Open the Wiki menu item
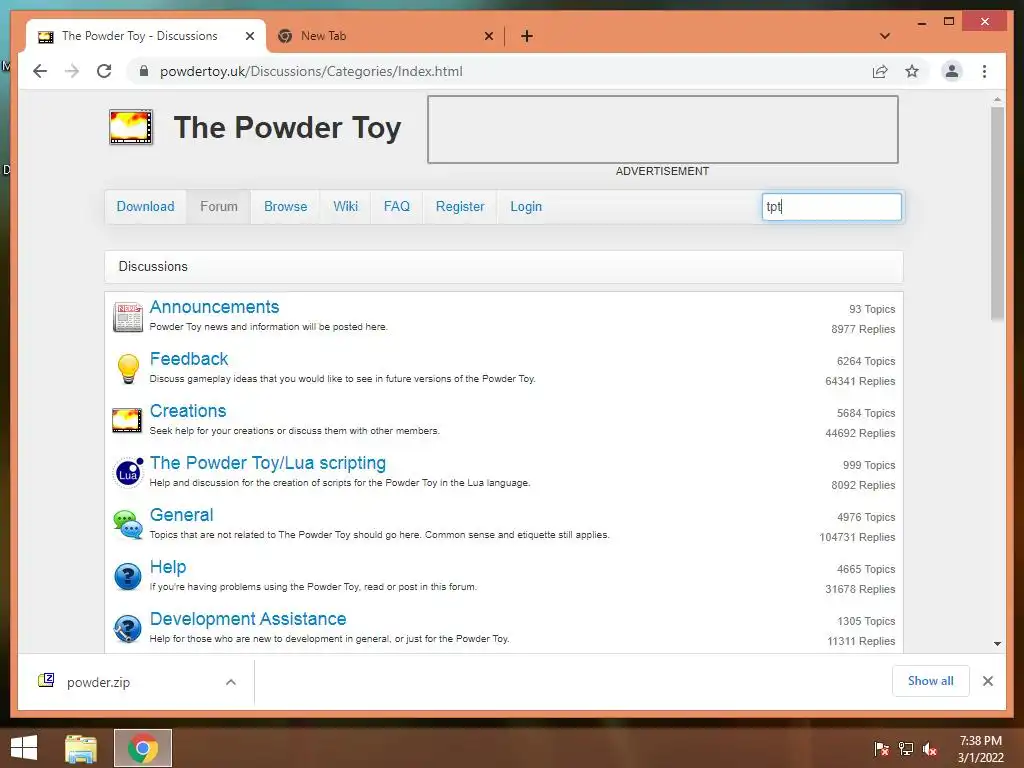 tap(345, 206)
